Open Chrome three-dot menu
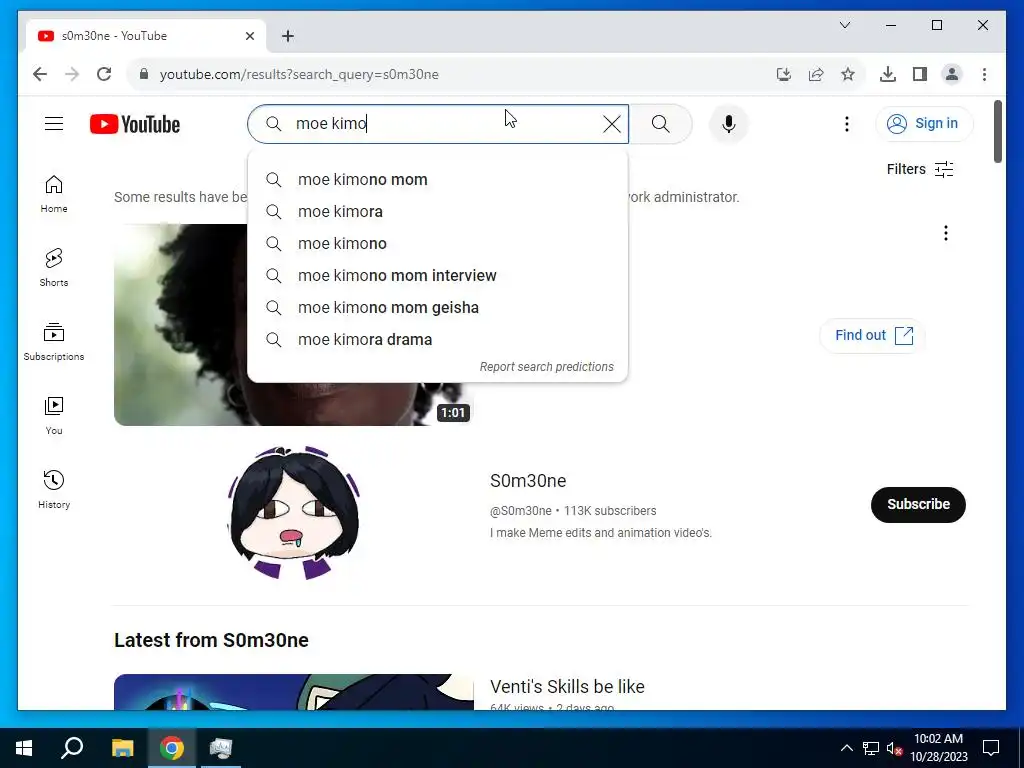 pos(984,74)
